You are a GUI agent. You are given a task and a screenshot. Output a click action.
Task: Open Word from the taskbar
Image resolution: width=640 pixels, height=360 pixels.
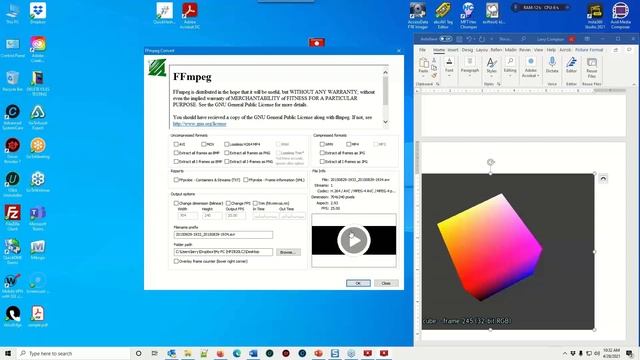tap(253, 353)
